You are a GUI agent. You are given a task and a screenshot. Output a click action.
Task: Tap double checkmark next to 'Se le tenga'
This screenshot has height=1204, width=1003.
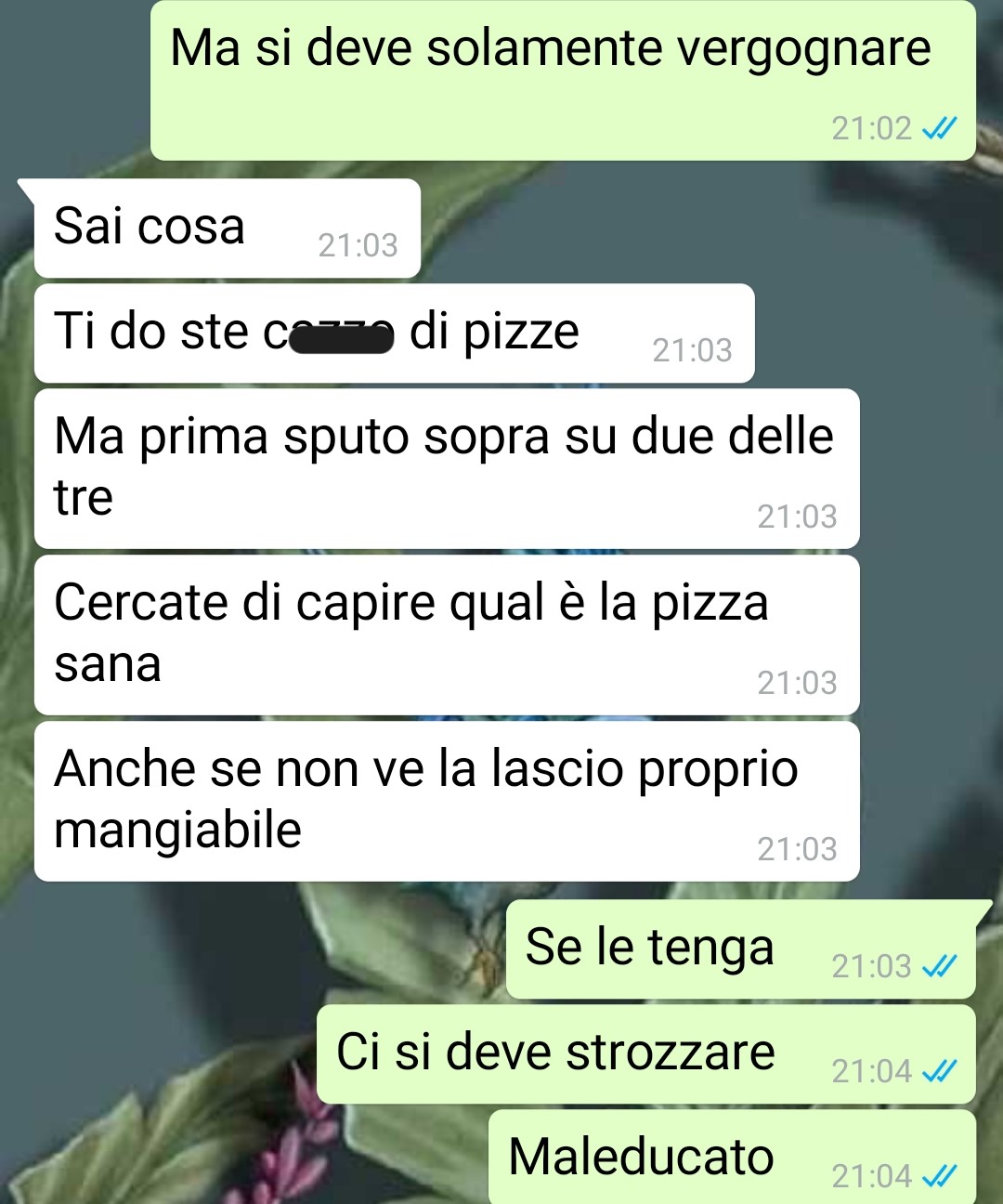pos(938,966)
